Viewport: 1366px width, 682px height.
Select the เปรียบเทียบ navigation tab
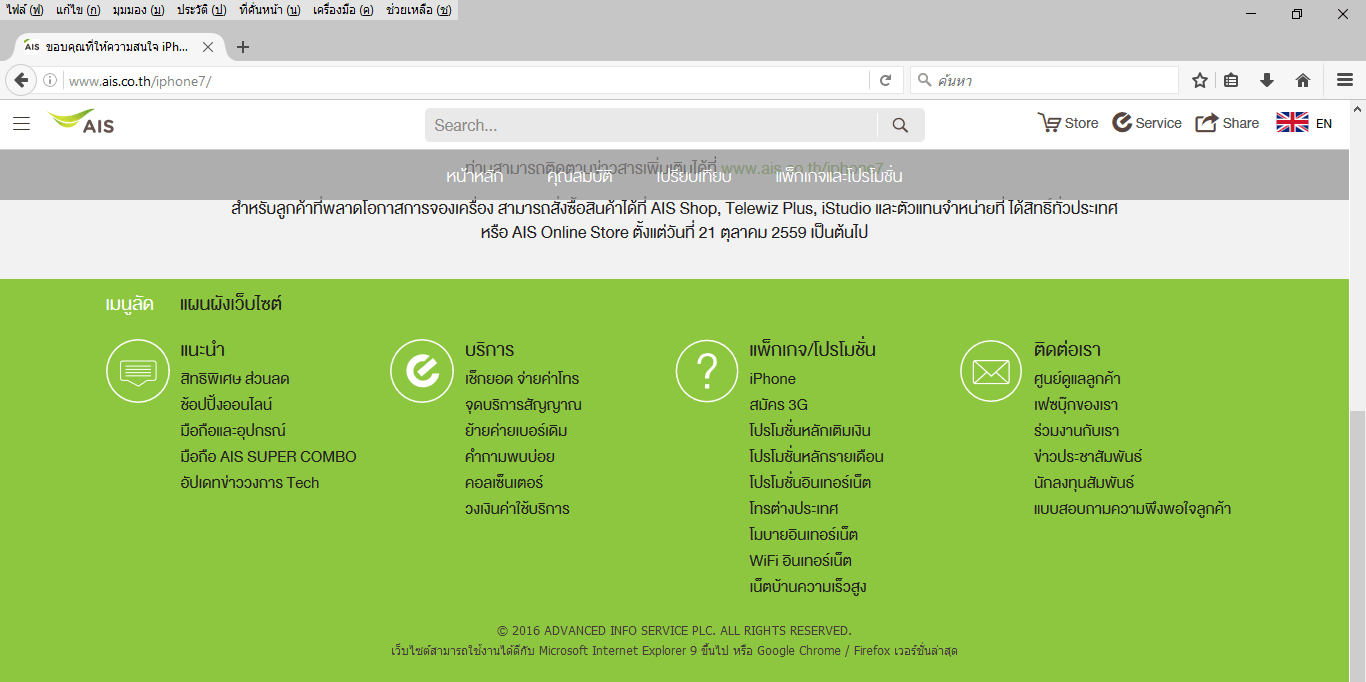click(694, 176)
